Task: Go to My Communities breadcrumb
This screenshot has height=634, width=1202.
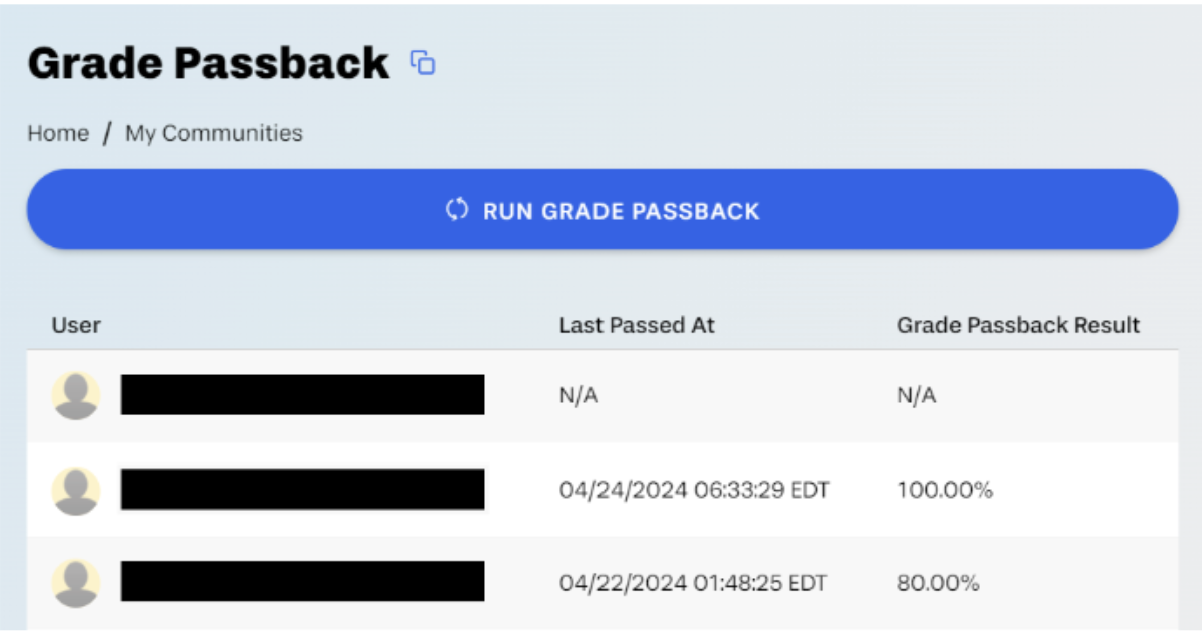Action: click(213, 133)
